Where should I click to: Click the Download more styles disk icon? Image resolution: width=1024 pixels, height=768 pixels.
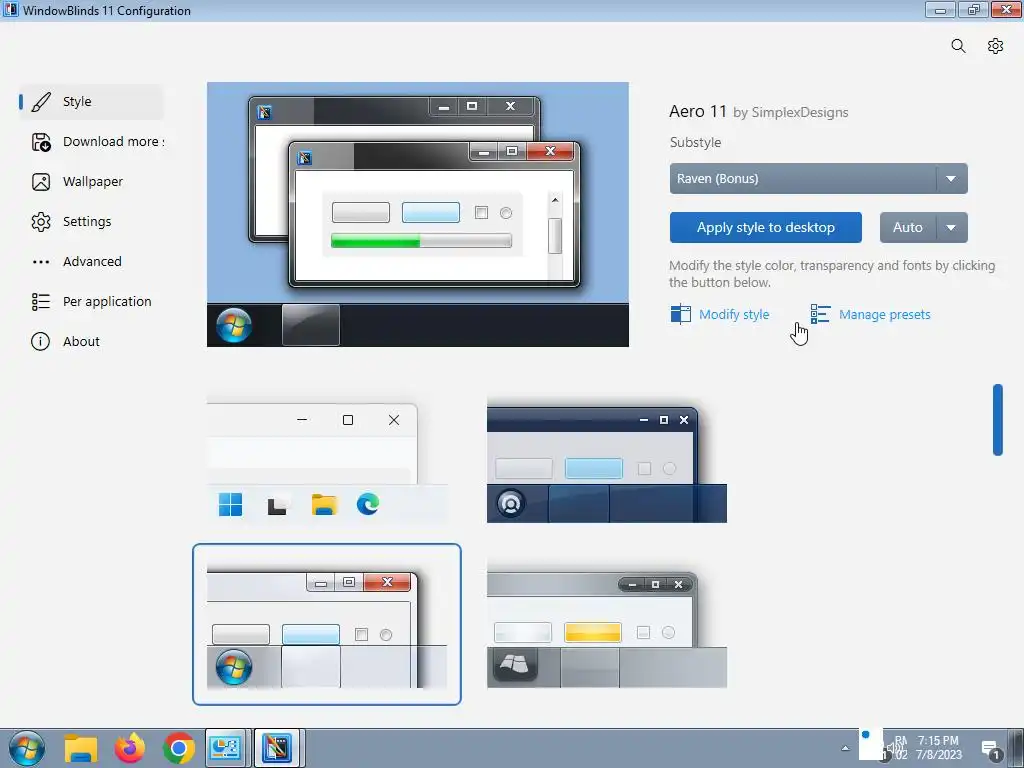click(40, 142)
